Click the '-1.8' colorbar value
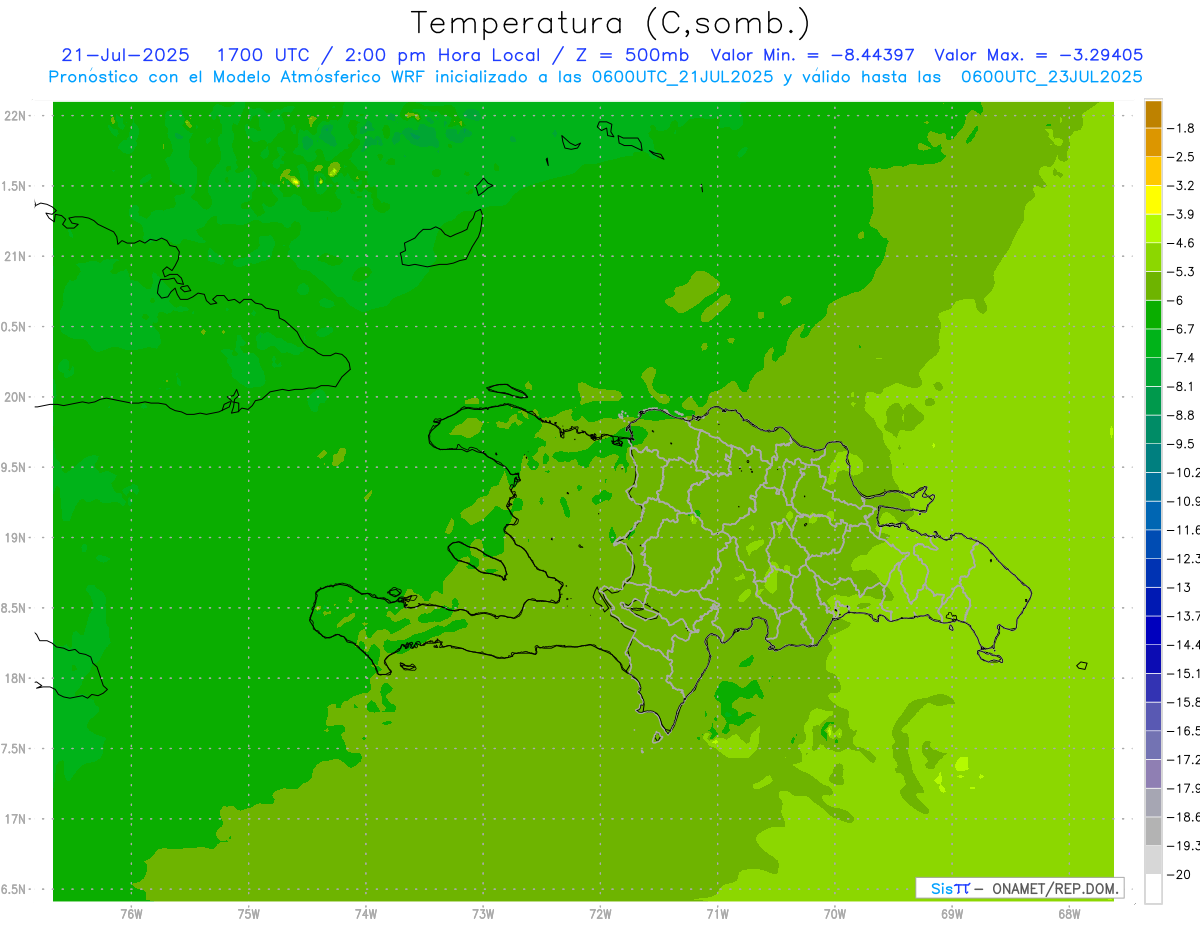 [x=1181, y=128]
